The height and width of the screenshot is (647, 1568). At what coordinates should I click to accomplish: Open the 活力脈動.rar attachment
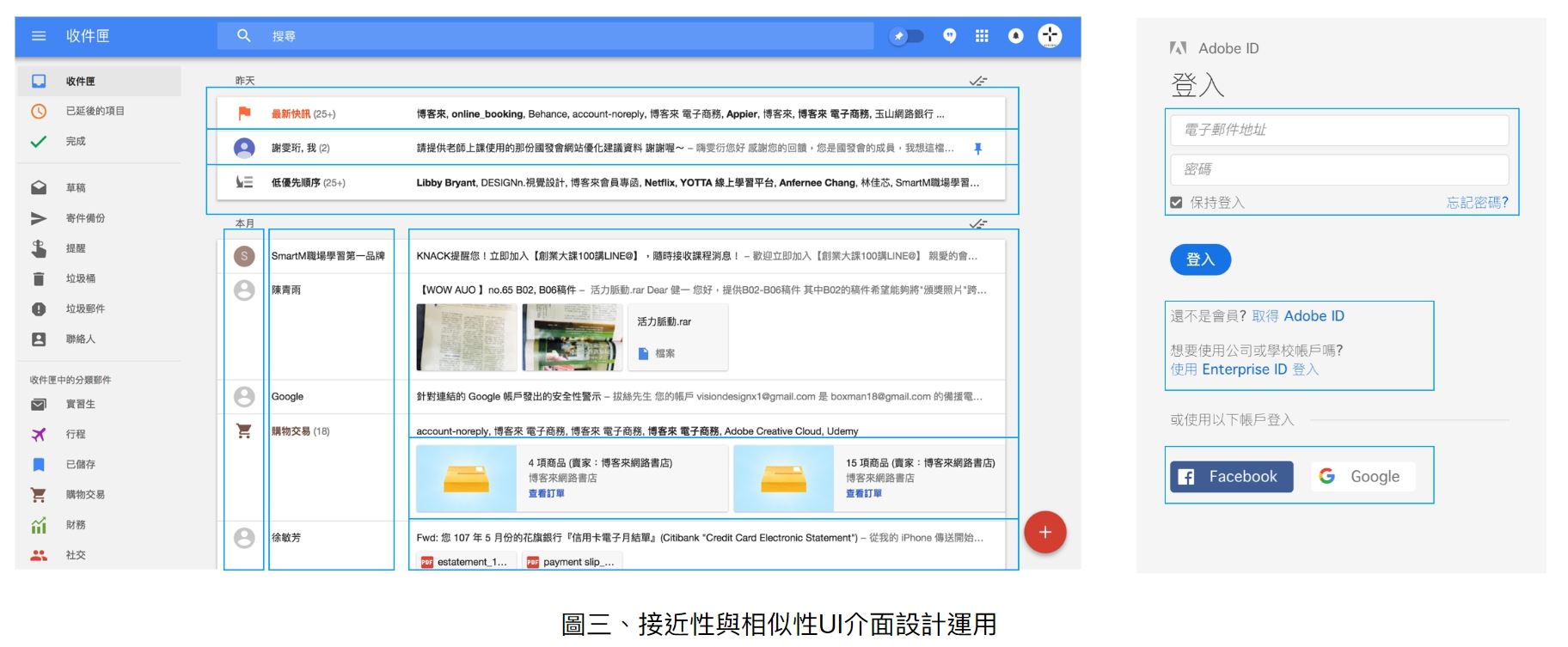(x=678, y=338)
